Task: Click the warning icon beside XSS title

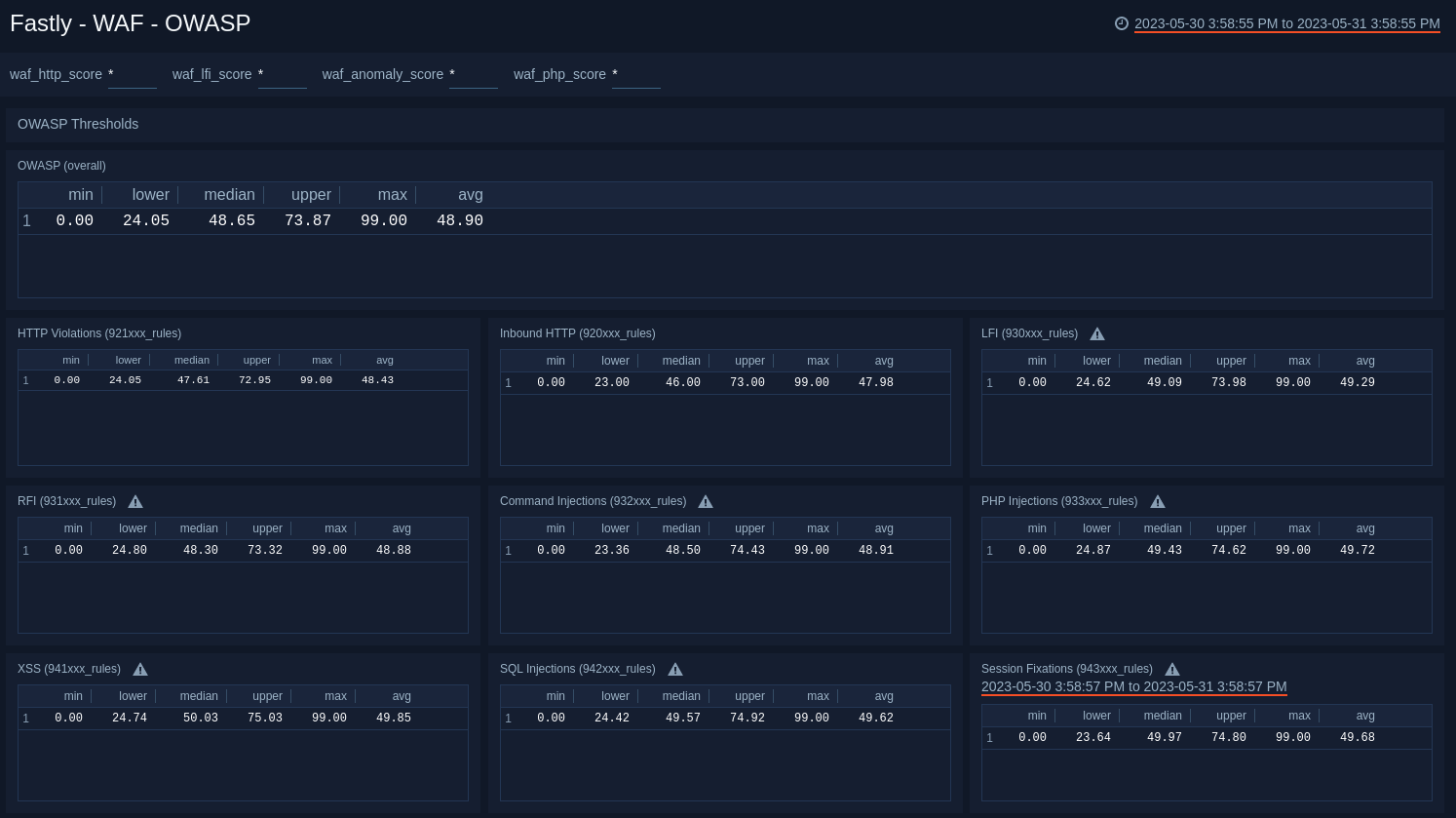Action: tap(140, 669)
